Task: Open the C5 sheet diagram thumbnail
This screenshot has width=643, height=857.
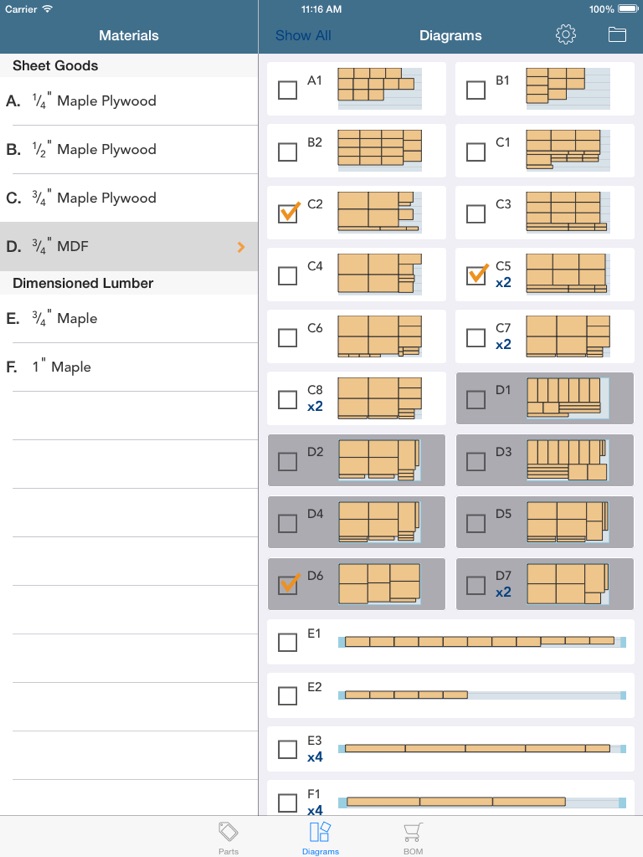Action: pyautogui.click(x=567, y=273)
